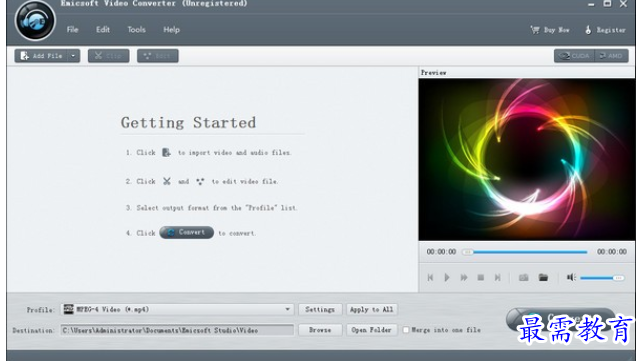Click the effects icon in step 2
The image size is (641, 361).
[x=200, y=182]
